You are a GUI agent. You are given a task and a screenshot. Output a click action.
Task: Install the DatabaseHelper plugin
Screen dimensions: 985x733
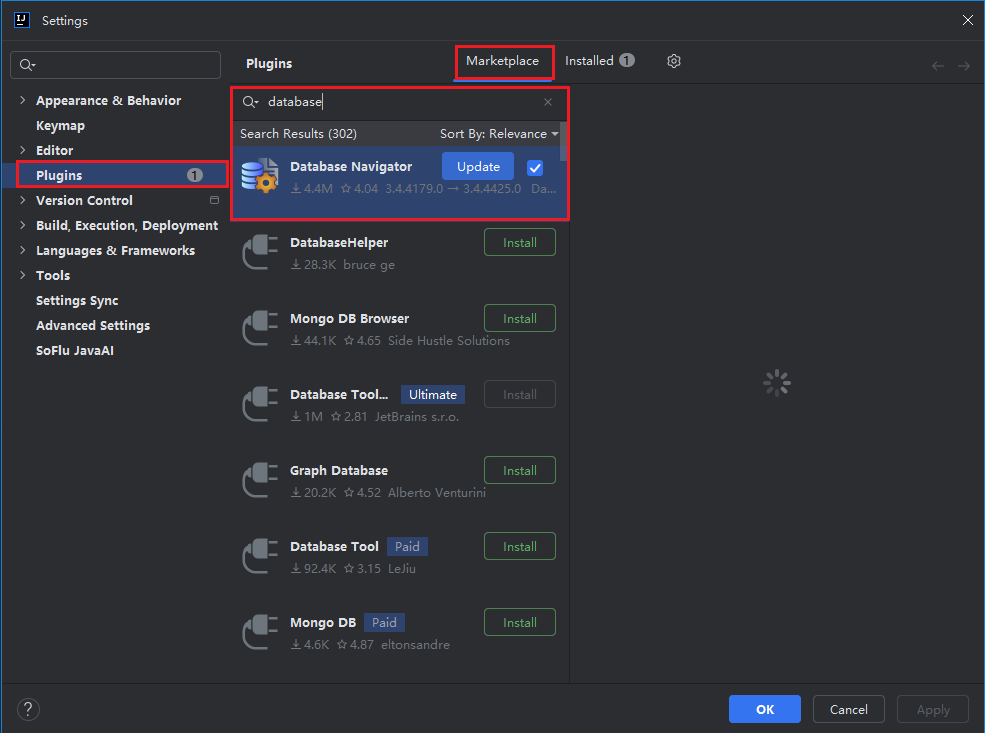(520, 242)
